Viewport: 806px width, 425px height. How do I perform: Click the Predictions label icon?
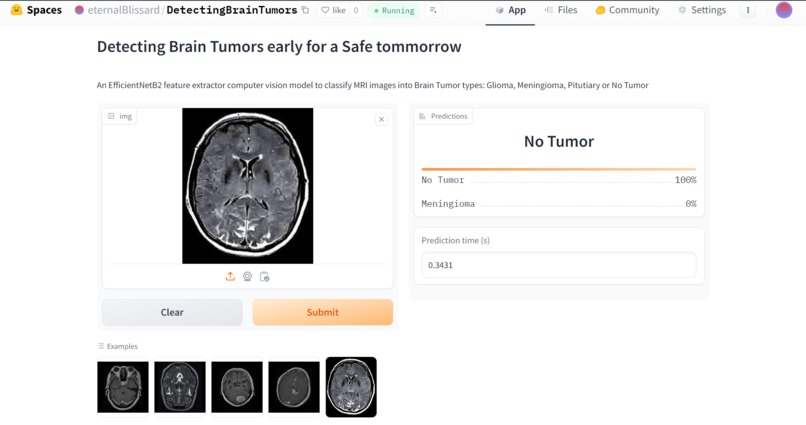point(423,116)
